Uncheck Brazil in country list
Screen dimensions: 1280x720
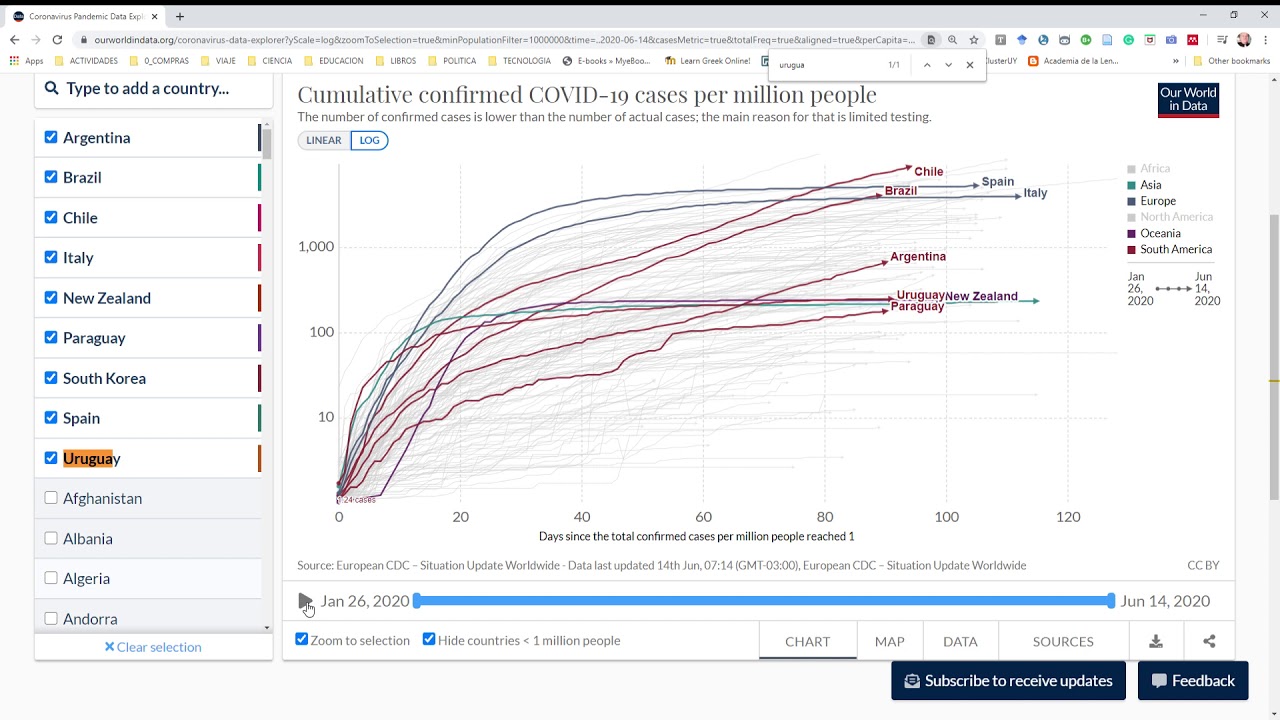tap(51, 177)
